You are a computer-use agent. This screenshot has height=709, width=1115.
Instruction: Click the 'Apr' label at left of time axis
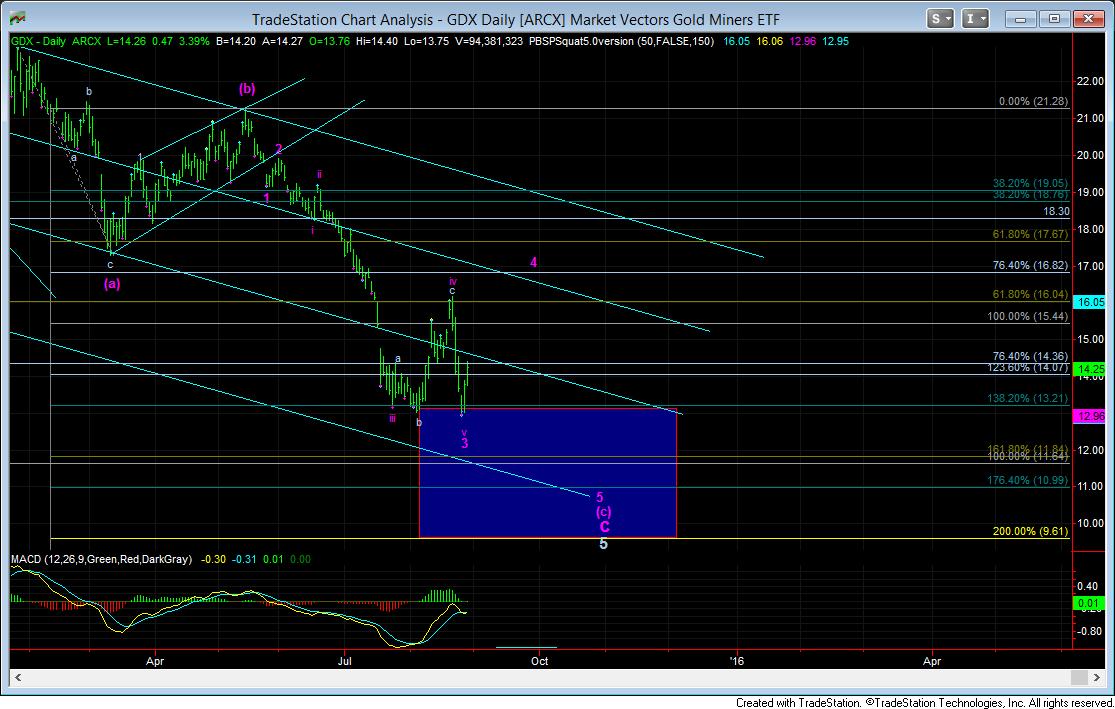click(155, 661)
